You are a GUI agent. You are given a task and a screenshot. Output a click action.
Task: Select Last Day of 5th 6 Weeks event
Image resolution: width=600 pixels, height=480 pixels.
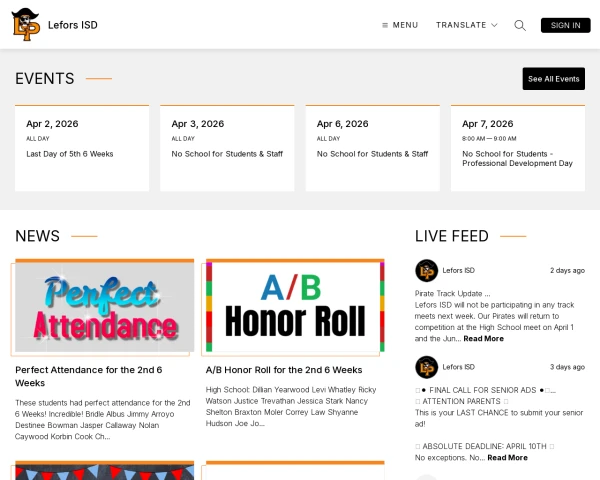pos(70,154)
